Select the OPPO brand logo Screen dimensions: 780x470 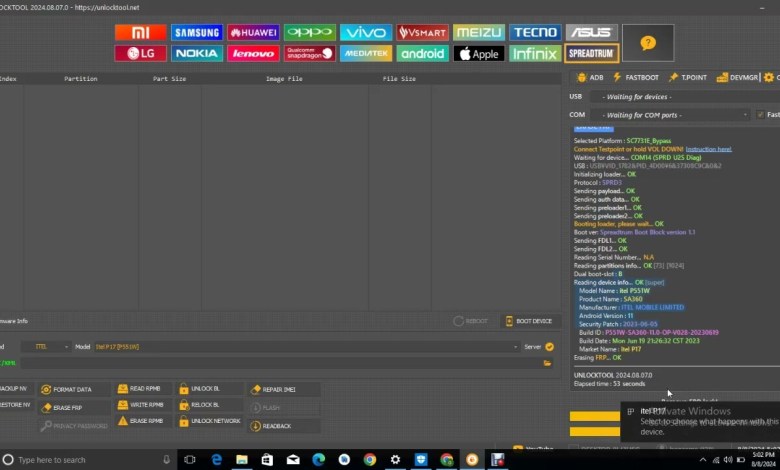click(x=309, y=32)
